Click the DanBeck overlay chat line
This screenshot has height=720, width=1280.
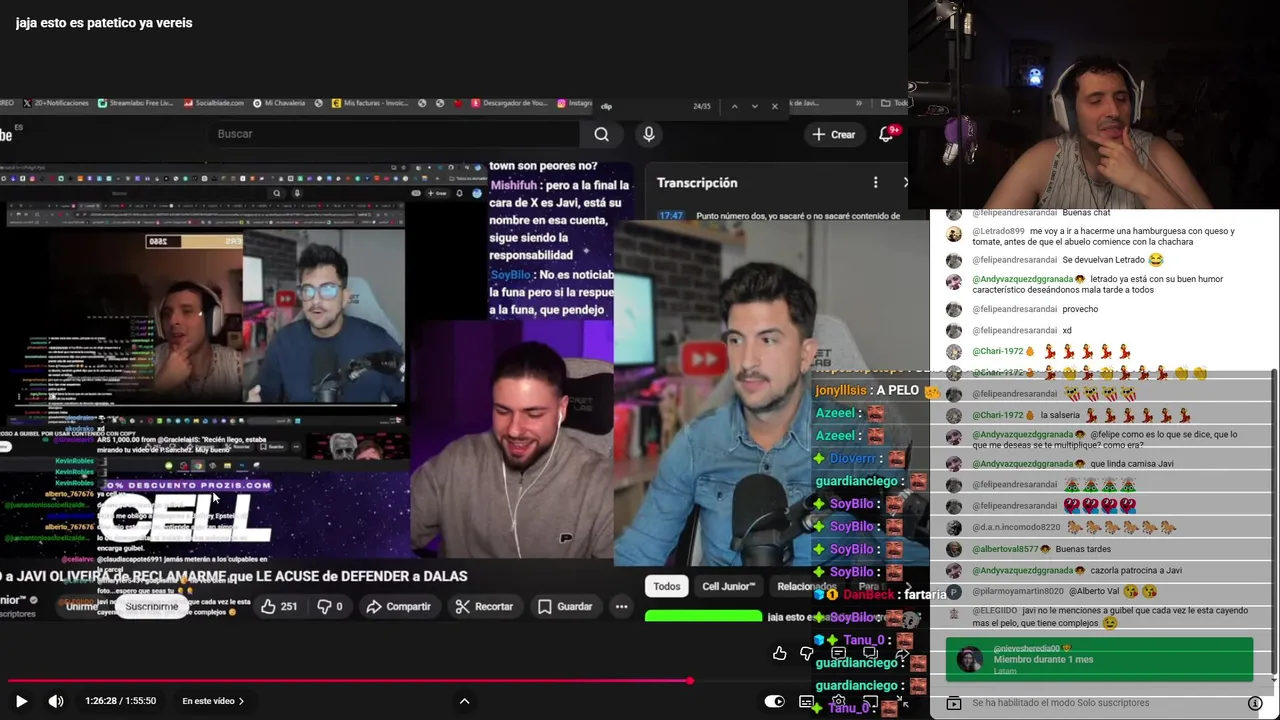pyautogui.click(x=880, y=595)
